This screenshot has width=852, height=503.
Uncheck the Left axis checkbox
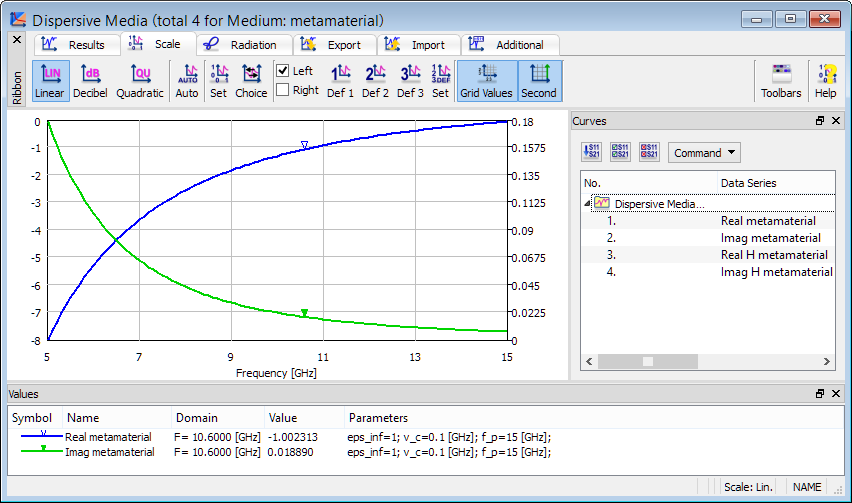pos(283,71)
